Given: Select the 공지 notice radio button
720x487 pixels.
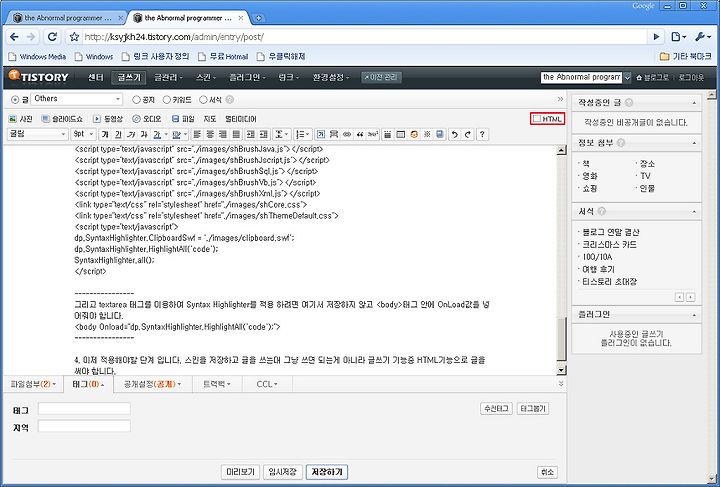Looking at the screenshot, I should (x=136, y=99).
